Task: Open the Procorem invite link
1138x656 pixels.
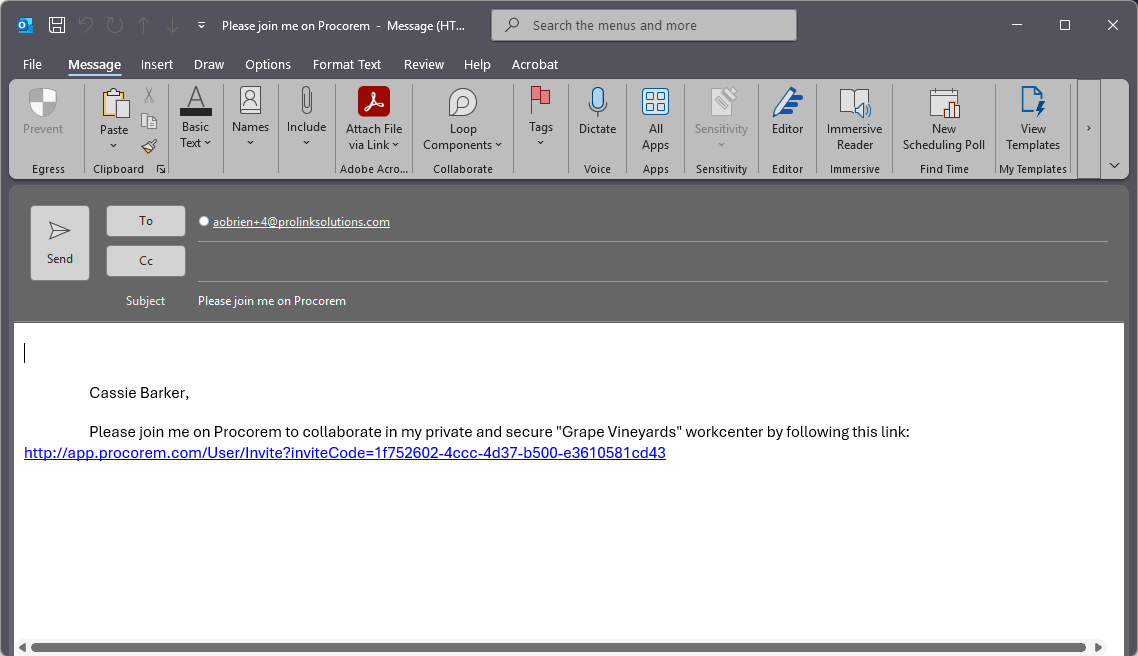Action: (345, 453)
